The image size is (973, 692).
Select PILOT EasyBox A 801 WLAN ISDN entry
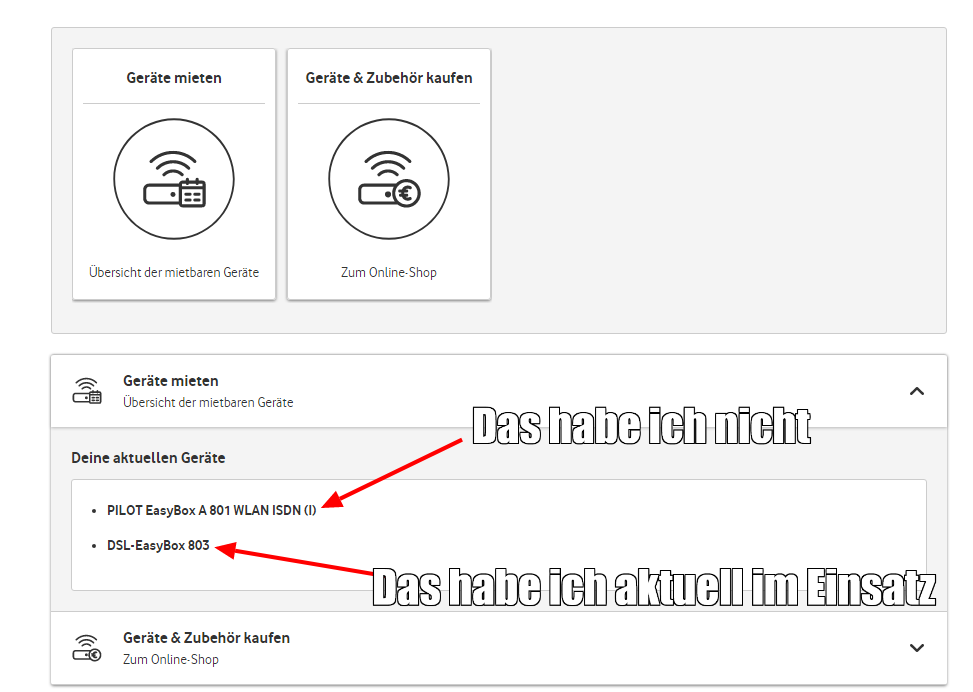click(211, 509)
